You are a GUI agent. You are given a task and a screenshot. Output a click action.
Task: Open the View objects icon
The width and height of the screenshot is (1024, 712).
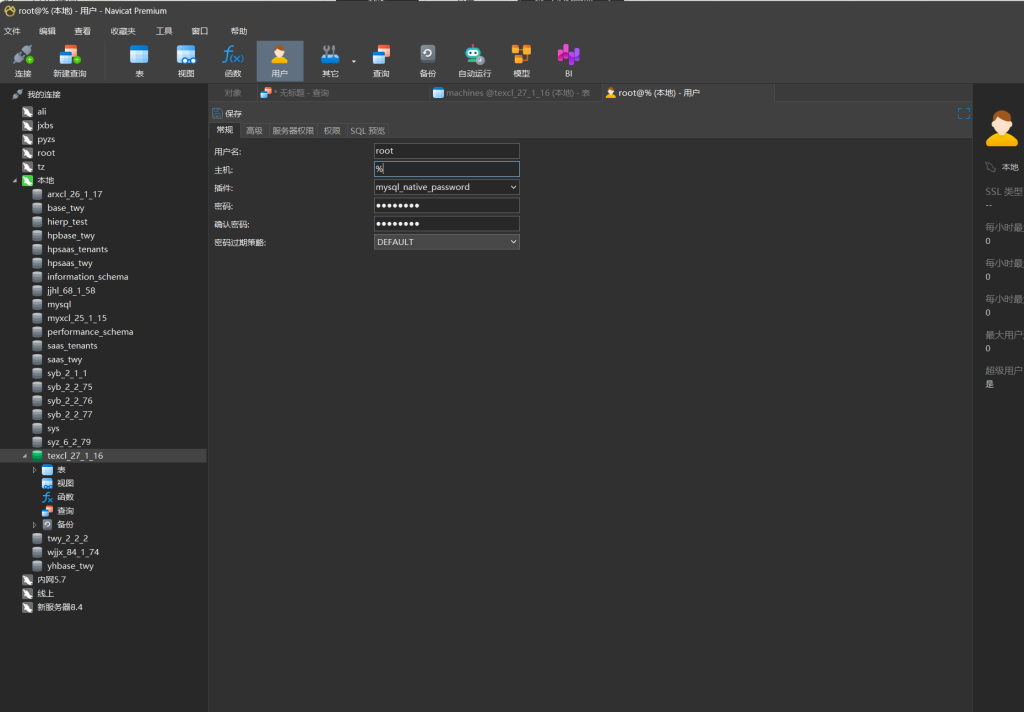(186, 61)
